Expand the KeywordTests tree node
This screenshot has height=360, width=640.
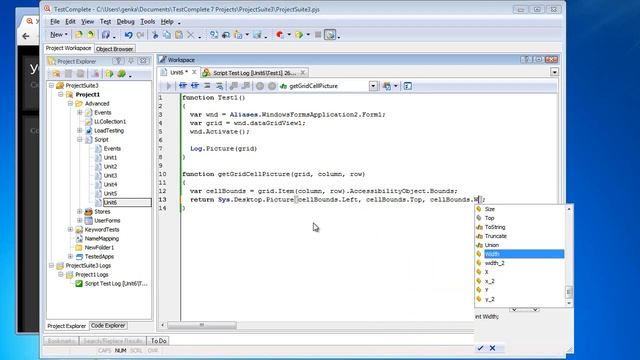pyautogui.click(x=70, y=229)
